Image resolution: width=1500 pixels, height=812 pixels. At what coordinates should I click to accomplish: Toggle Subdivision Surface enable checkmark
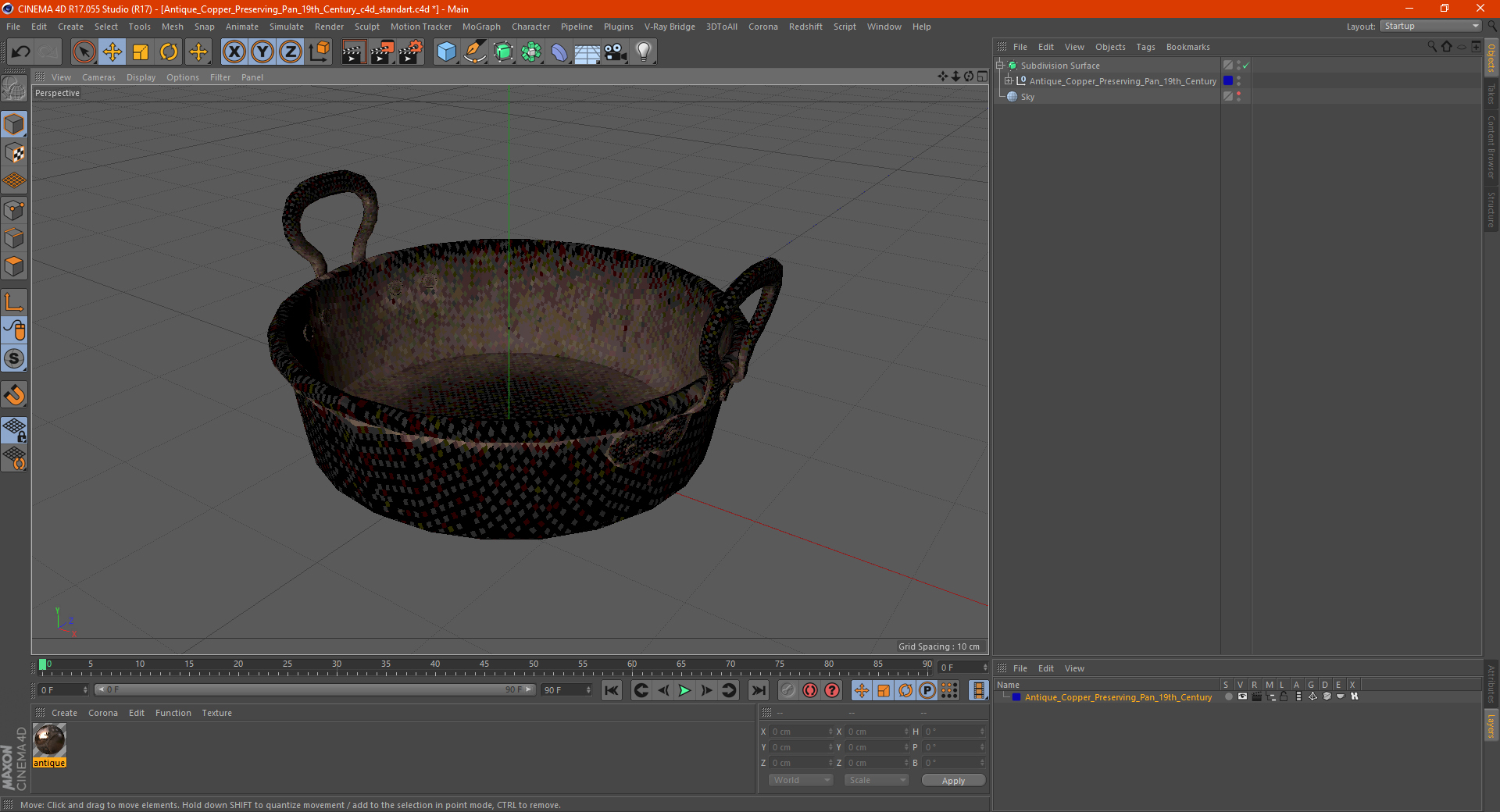[1246, 66]
